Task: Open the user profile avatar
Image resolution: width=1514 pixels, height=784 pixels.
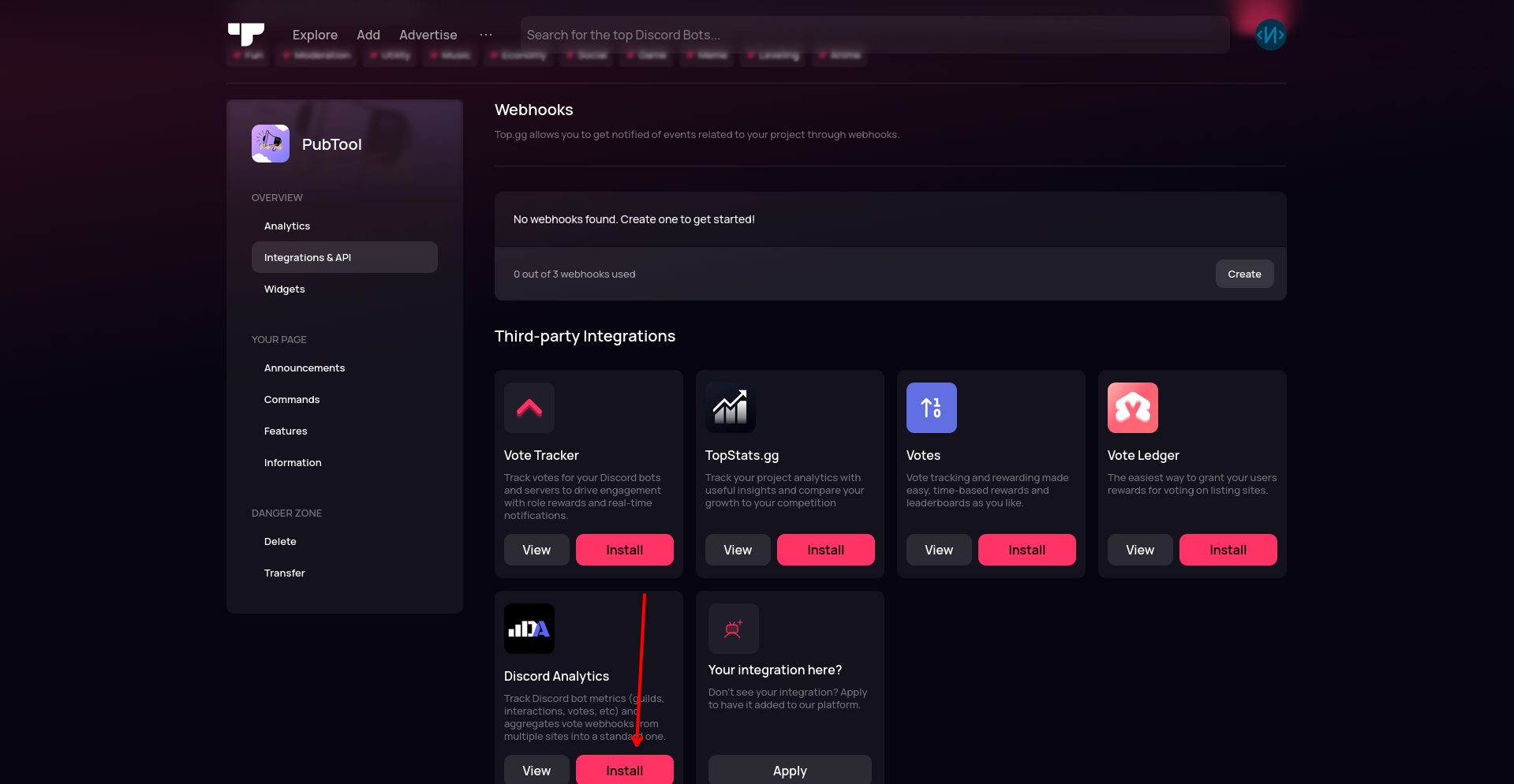Action: pos(1270,35)
